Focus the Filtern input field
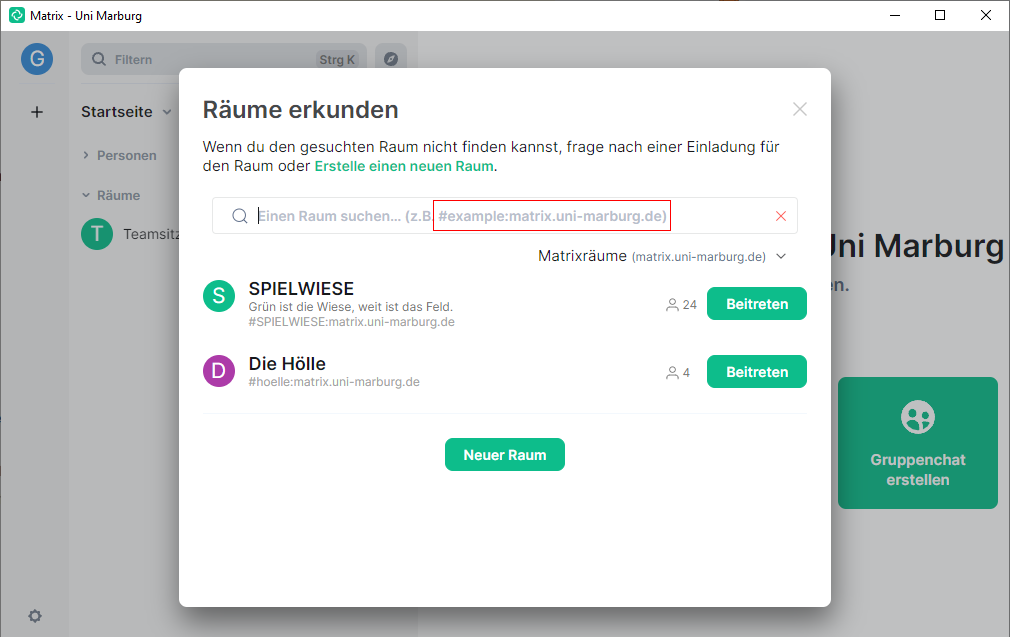1010x637 pixels. 224,59
